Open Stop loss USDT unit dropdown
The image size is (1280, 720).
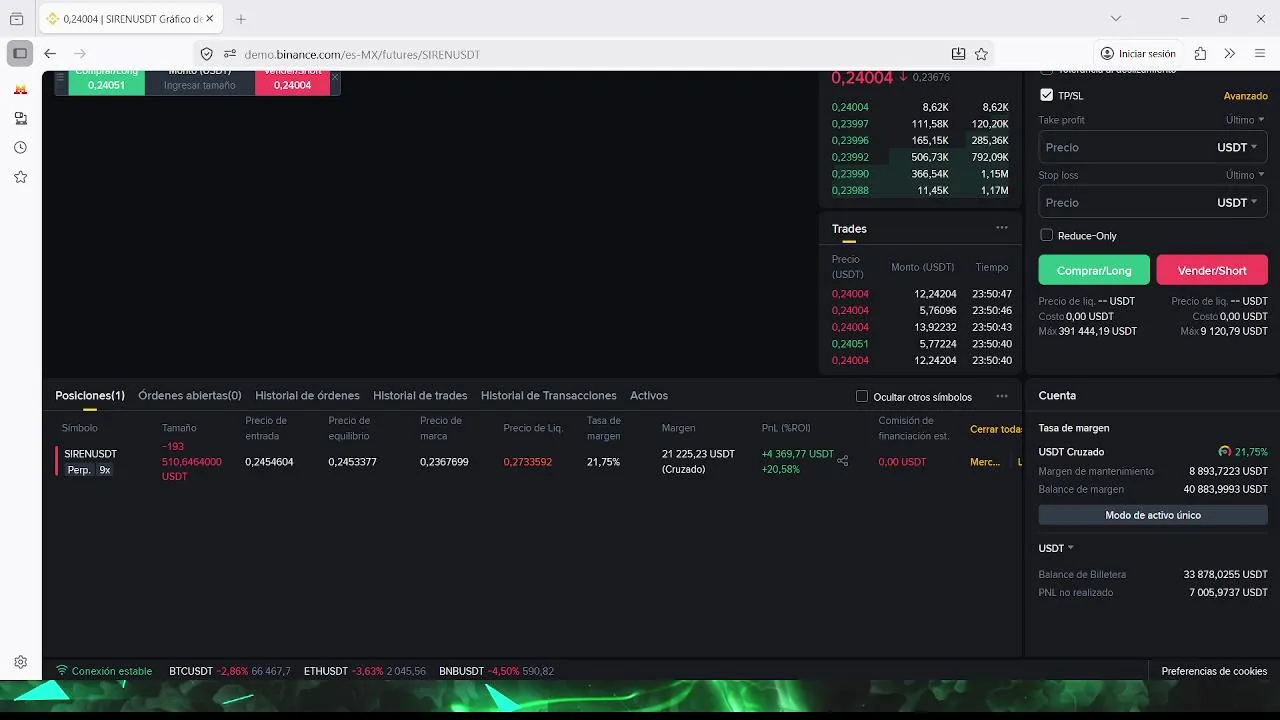1237,202
